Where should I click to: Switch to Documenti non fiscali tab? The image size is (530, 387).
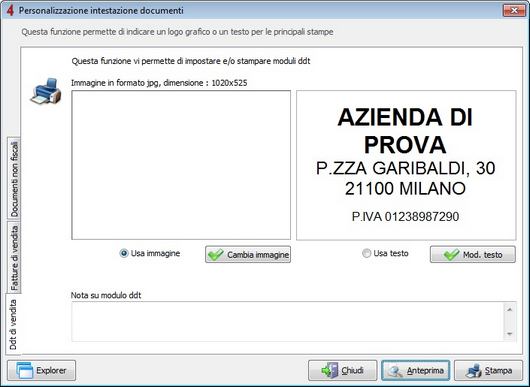[x=14, y=179]
